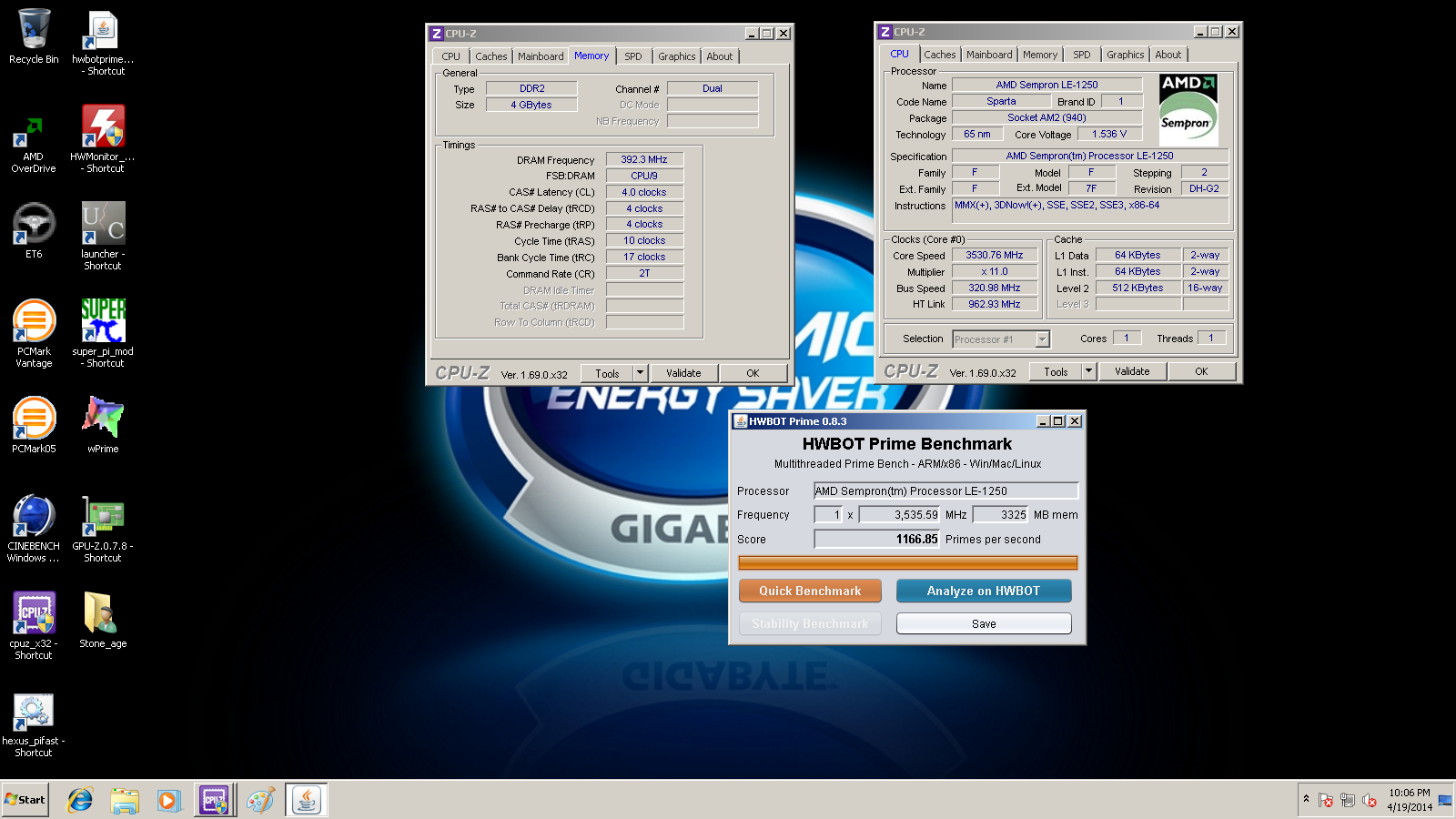Open the muted volume tray icon
The image size is (1456, 819).
coord(1369,800)
